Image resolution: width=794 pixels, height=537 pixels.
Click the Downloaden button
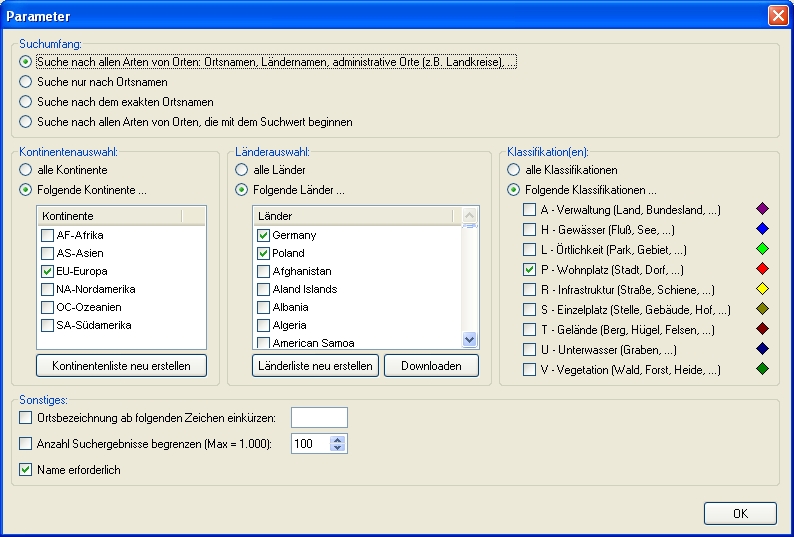[431, 366]
